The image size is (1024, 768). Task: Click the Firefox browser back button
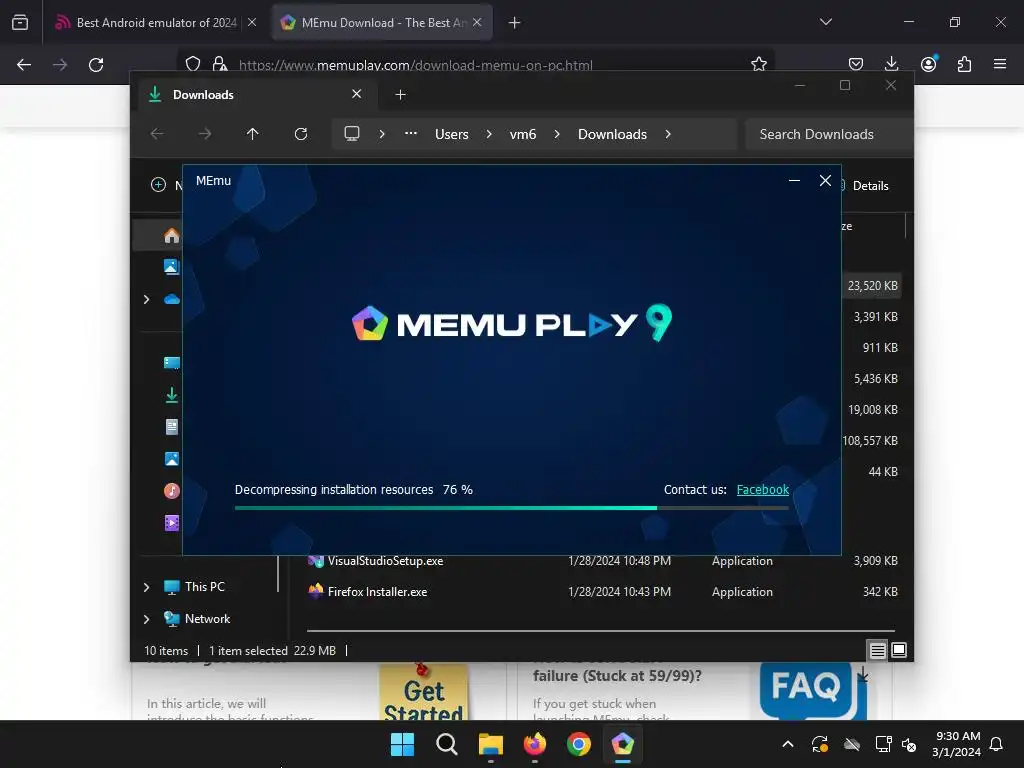24,65
